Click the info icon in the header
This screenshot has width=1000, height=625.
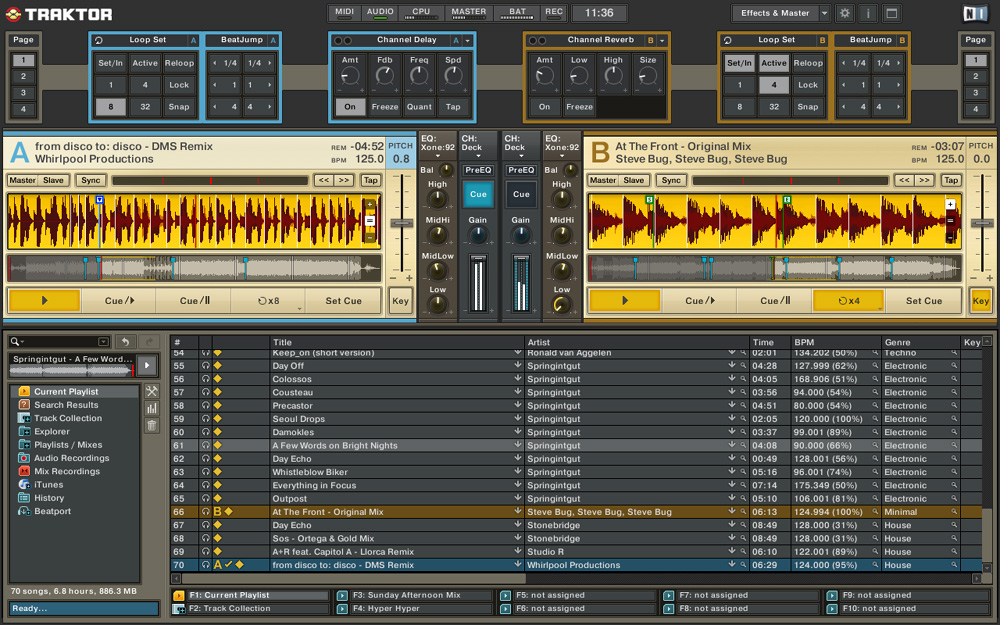pyautogui.click(x=868, y=13)
